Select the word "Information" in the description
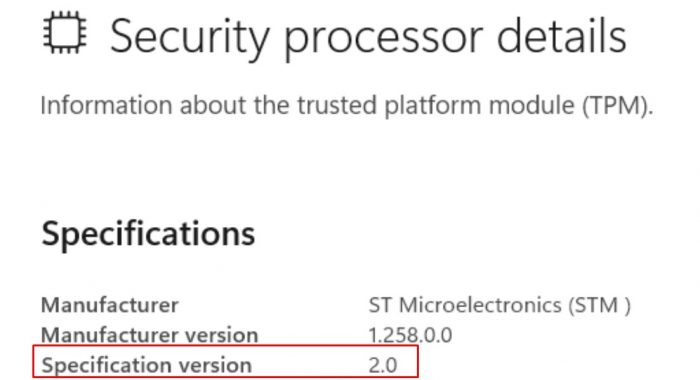This screenshot has height=380, width=700. pyautogui.click(x=106, y=105)
